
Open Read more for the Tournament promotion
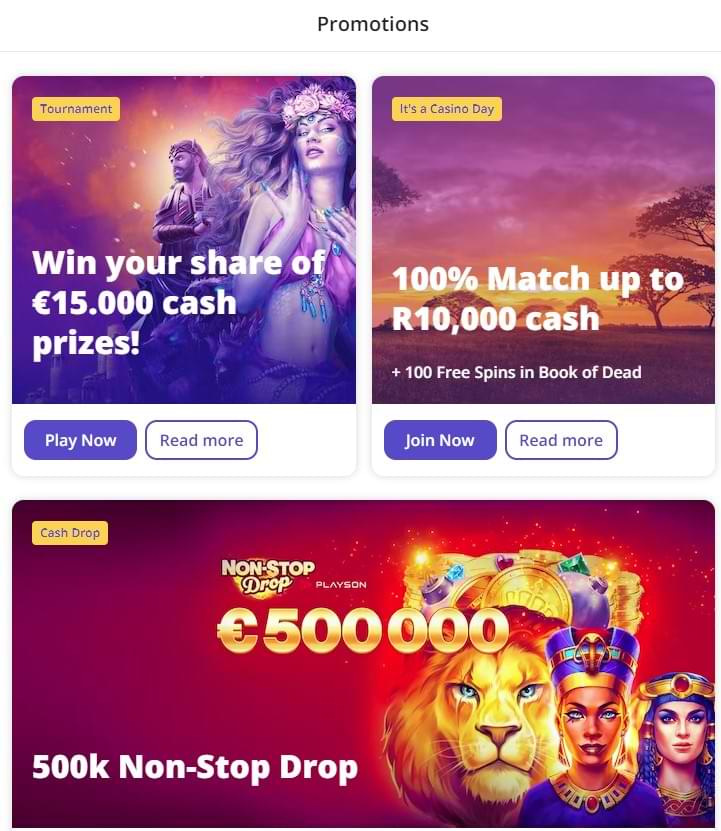[201, 440]
